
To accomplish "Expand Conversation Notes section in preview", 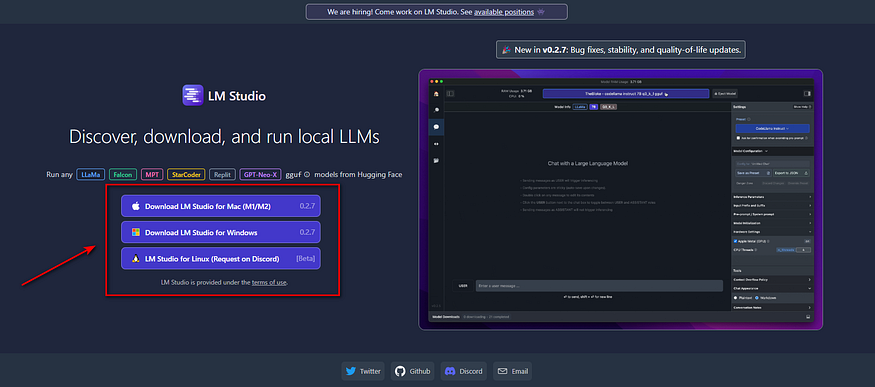I will [772, 307].
